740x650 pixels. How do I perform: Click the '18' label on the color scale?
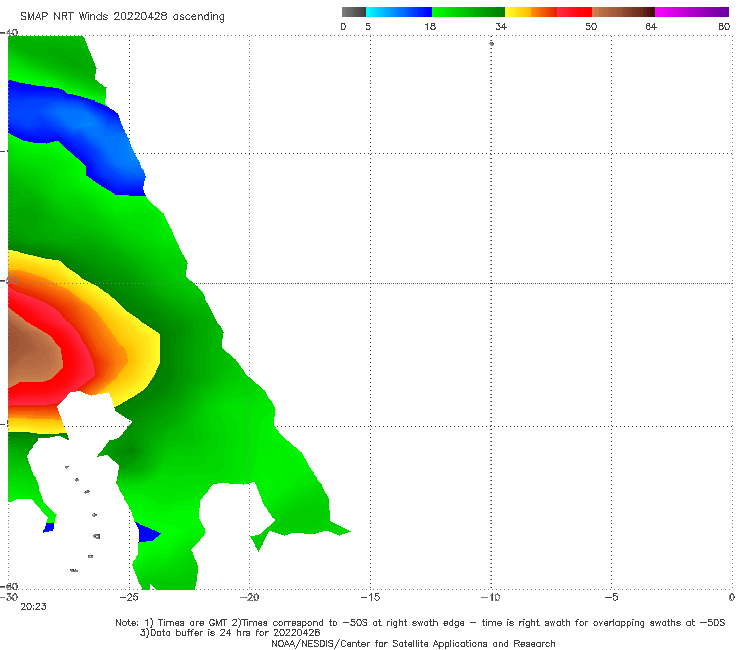tap(430, 26)
